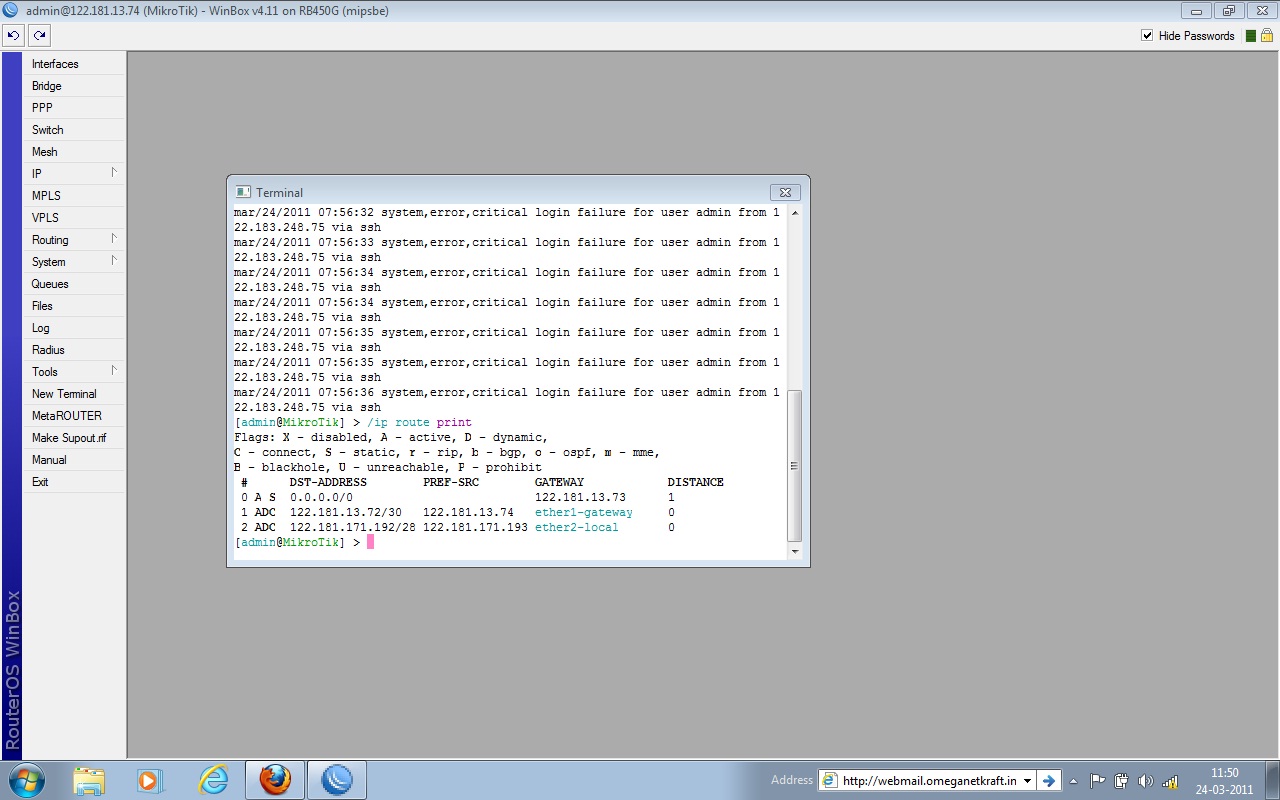Click the '0.0.0.0/0' destination address
Screen dimensions: 1280x800
321,497
